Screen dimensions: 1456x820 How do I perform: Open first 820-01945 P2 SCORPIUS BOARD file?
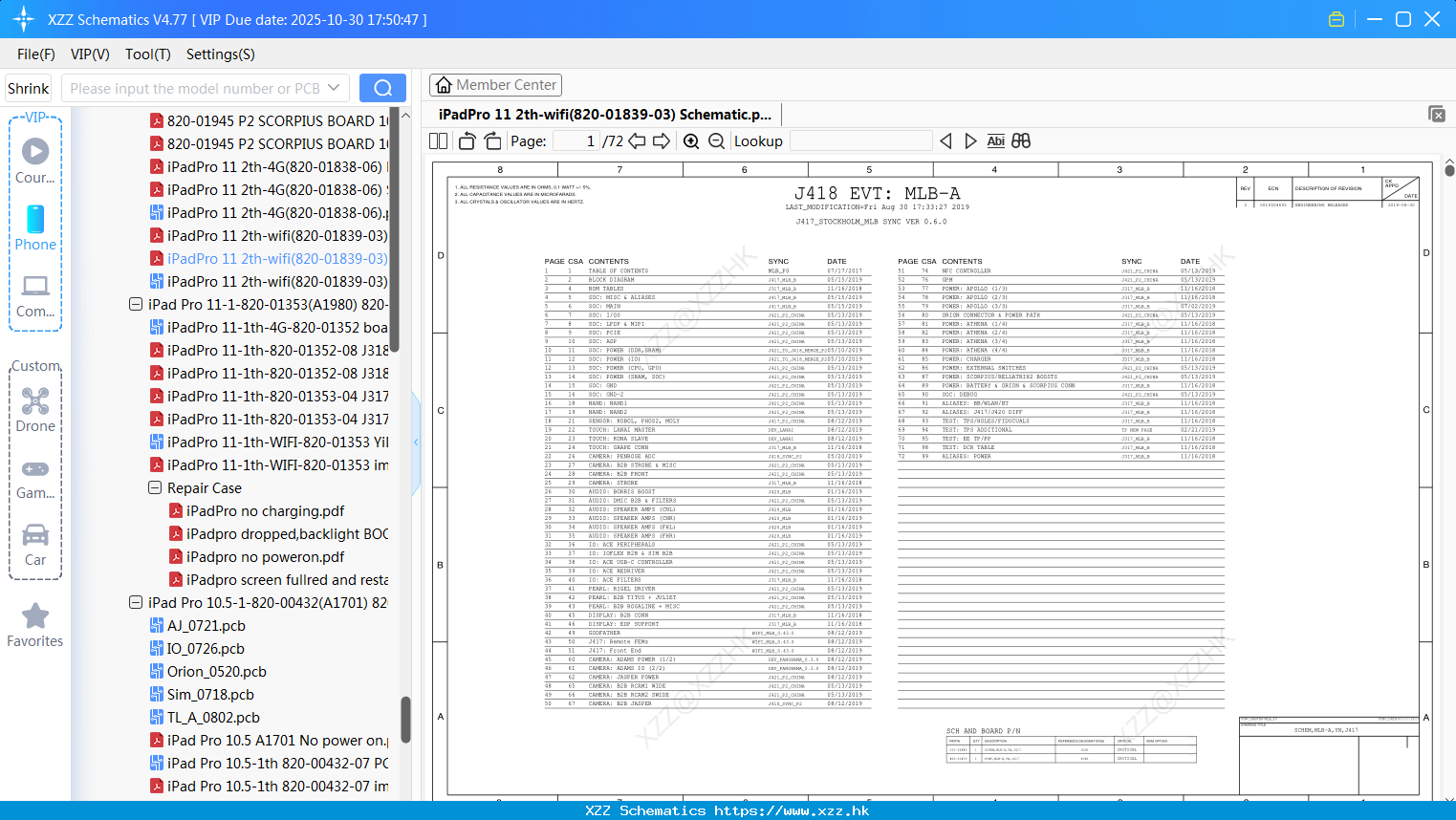[x=269, y=120]
